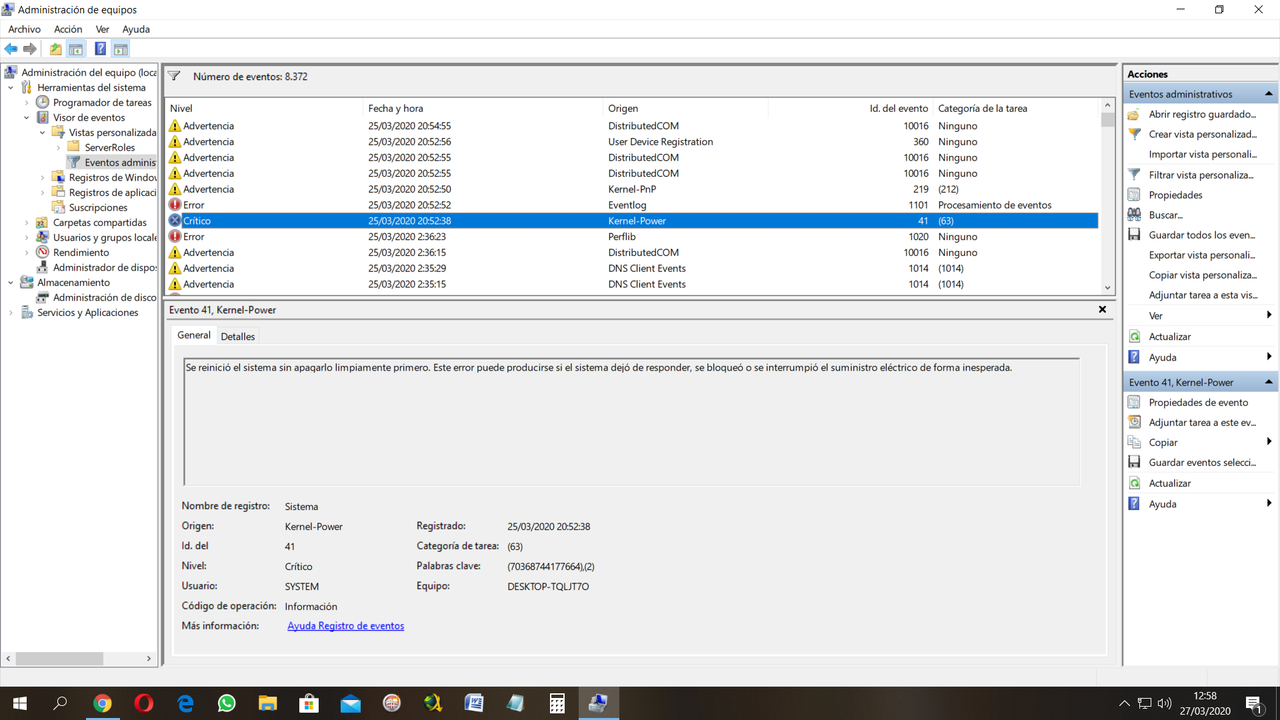Image resolution: width=1280 pixels, height=720 pixels.
Task: Click Guardar eventos seleccionados action
Action: coord(1201,462)
